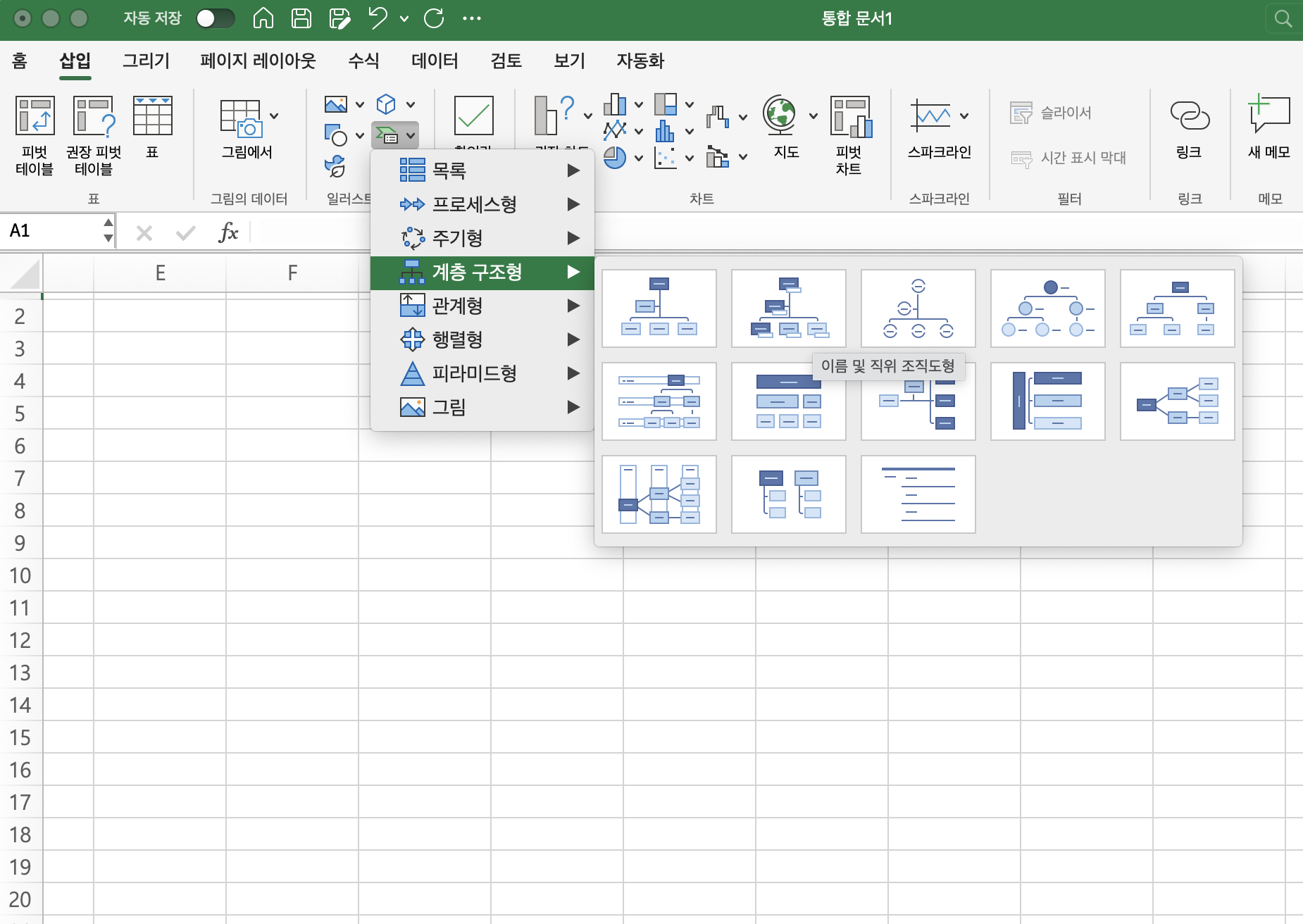Click the Shapes icon
The width and height of the screenshot is (1303, 924).
336,135
